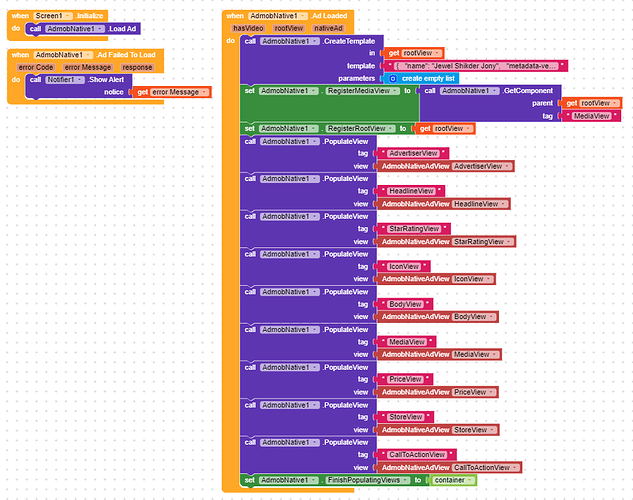The image size is (633, 500).
Task: Edit the "StarRatingView" tag text string
Action: (x=414, y=229)
